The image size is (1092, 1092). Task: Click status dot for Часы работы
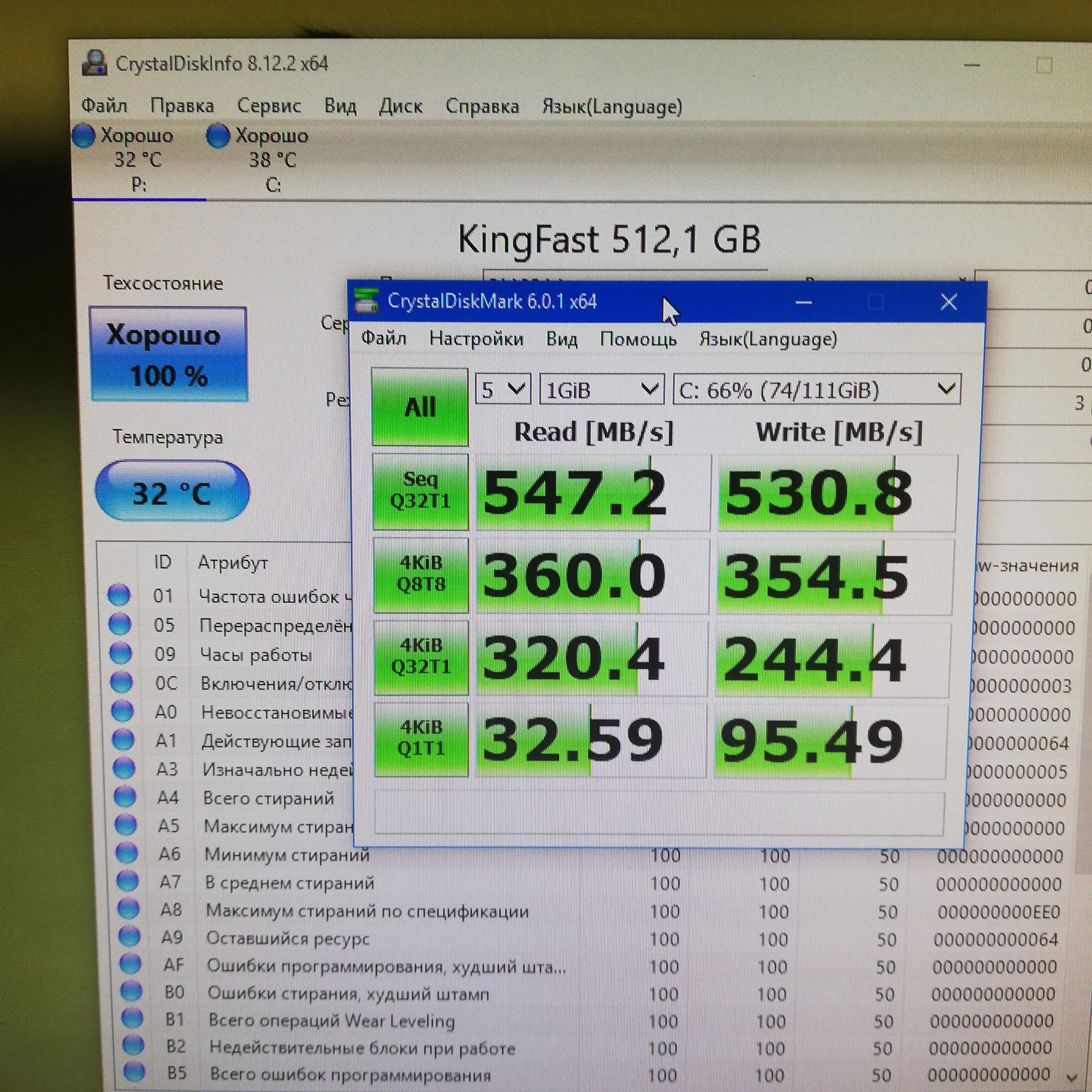(120, 653)
